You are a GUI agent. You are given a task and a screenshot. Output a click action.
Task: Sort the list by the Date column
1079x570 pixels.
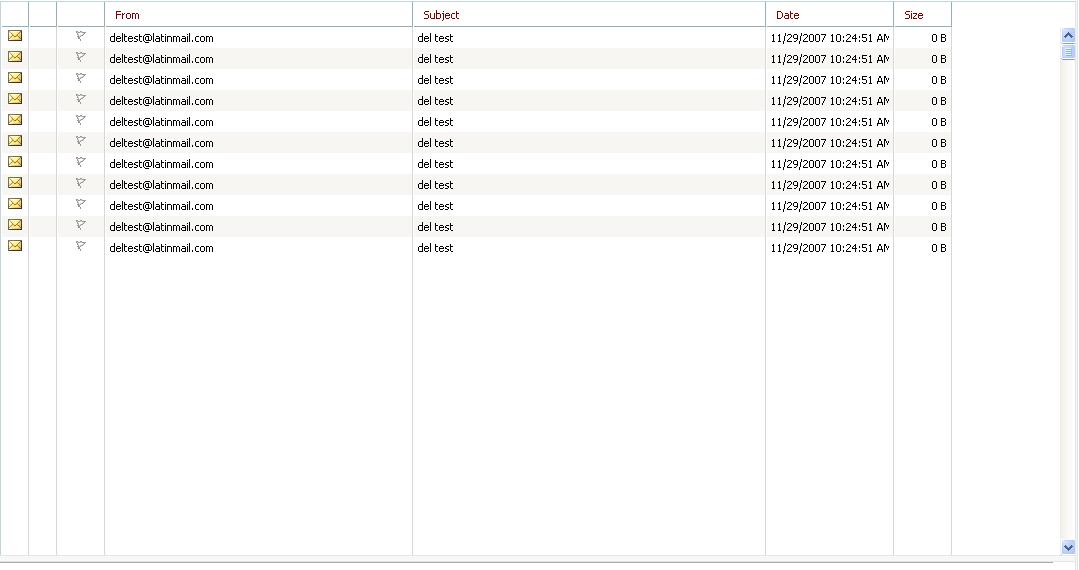787,15
